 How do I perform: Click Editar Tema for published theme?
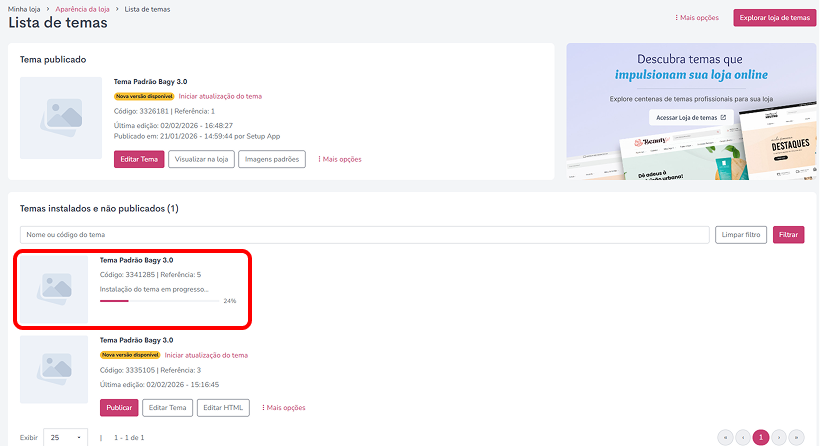click(139, 159)
